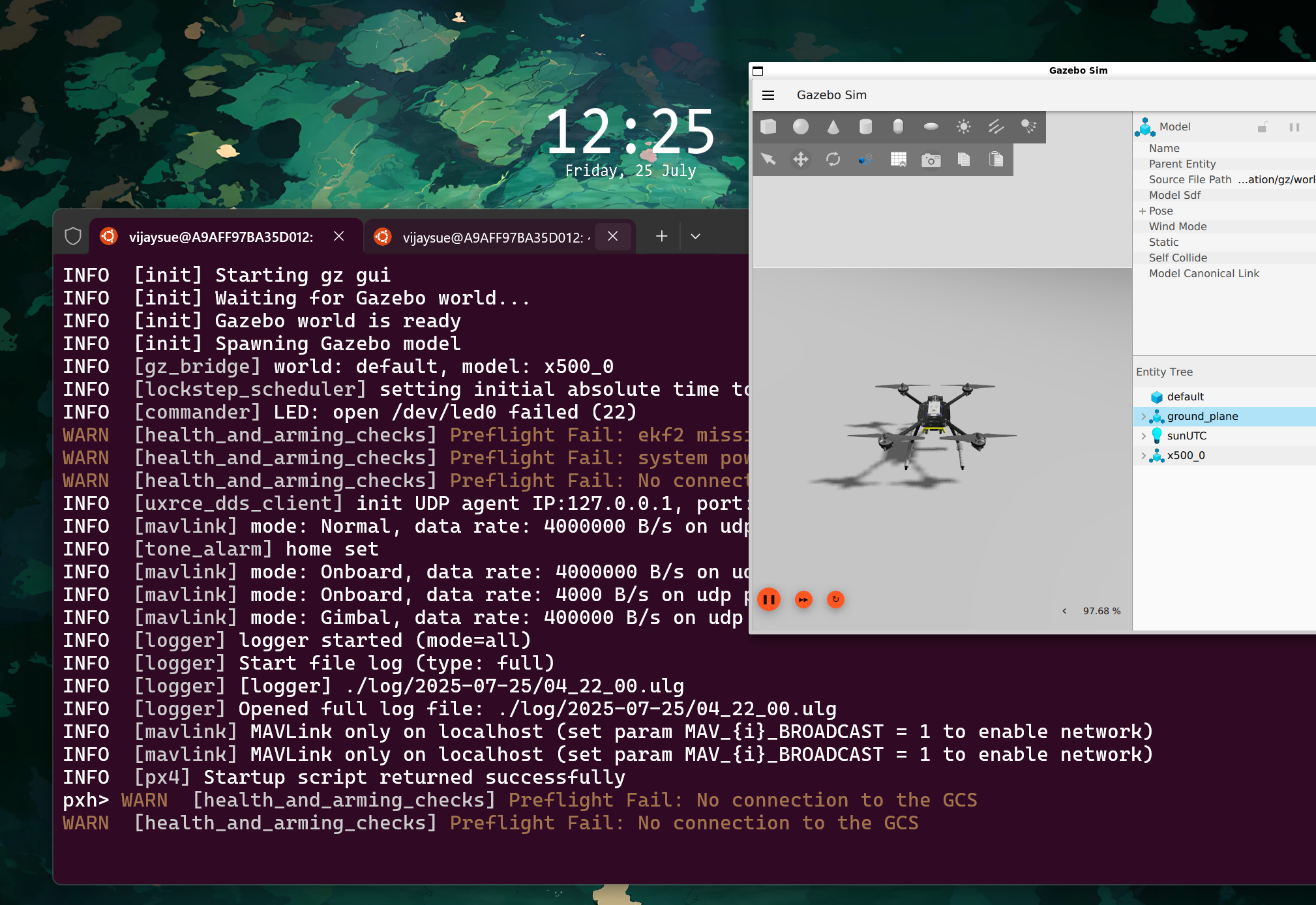This screenshot has height=905, width=1316.
Task: Activate the translate/move tool
Action: click(801, 159)
